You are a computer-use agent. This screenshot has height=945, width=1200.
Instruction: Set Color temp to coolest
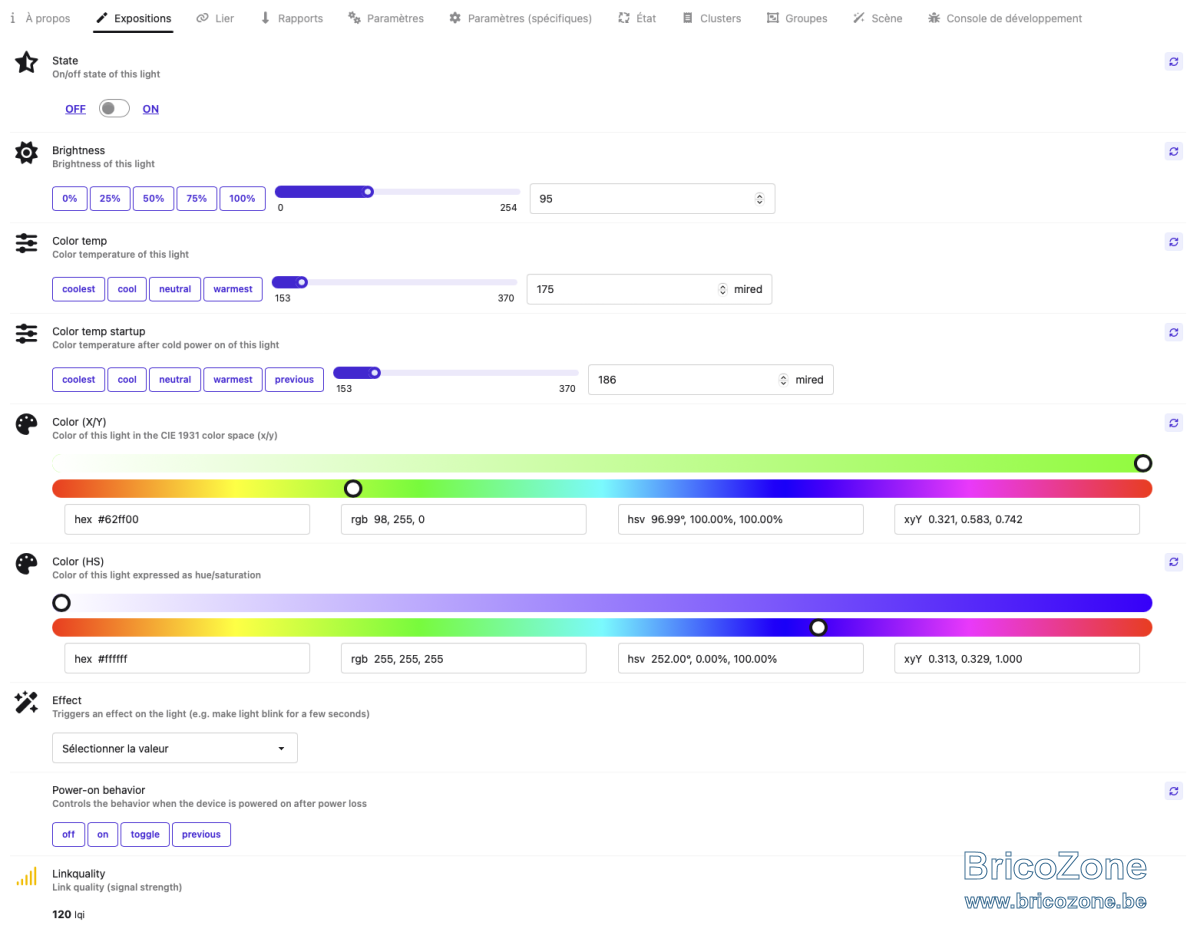point(78,289)
